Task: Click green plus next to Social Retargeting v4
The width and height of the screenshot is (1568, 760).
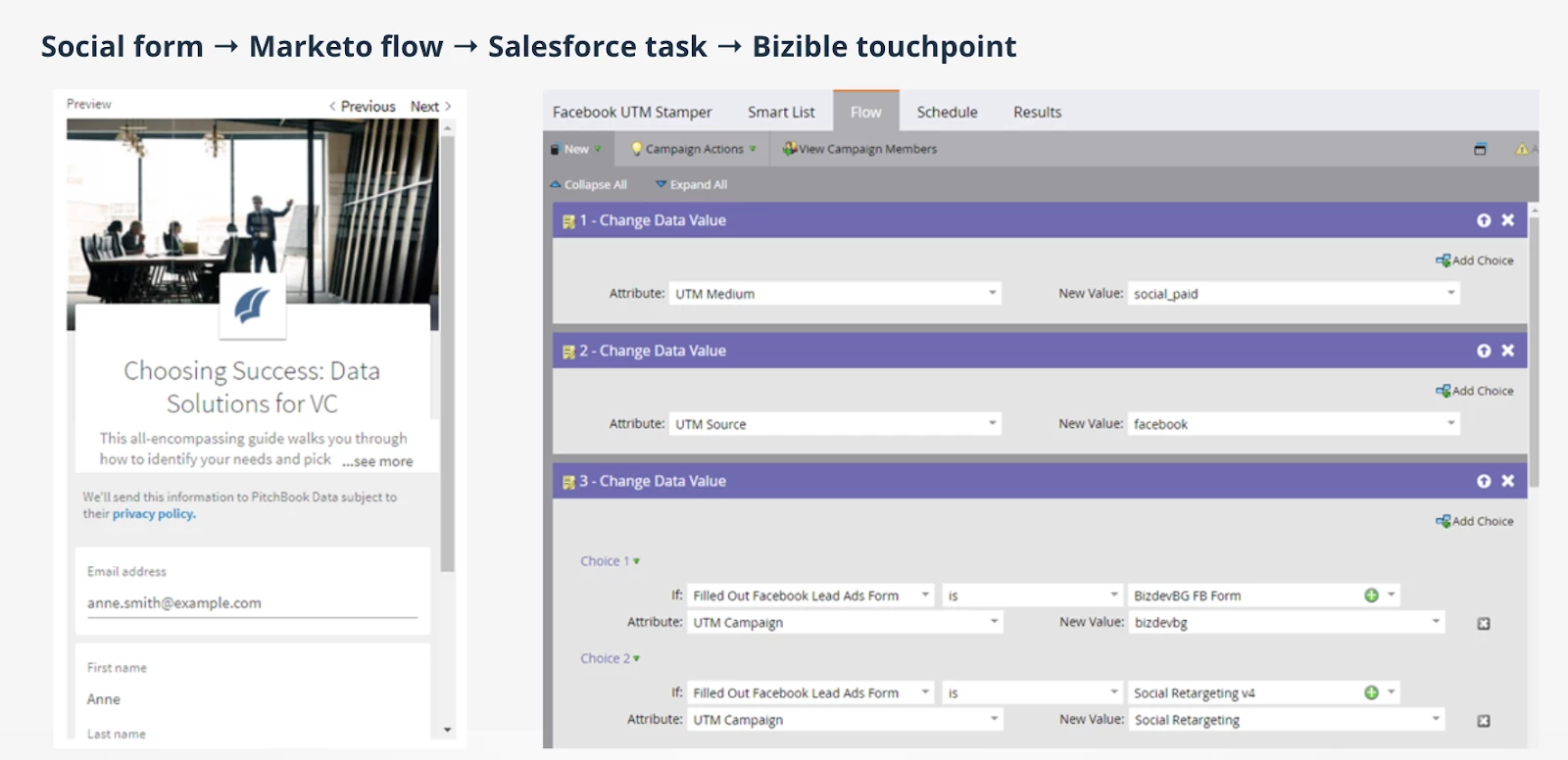Action: [1371, 692]
